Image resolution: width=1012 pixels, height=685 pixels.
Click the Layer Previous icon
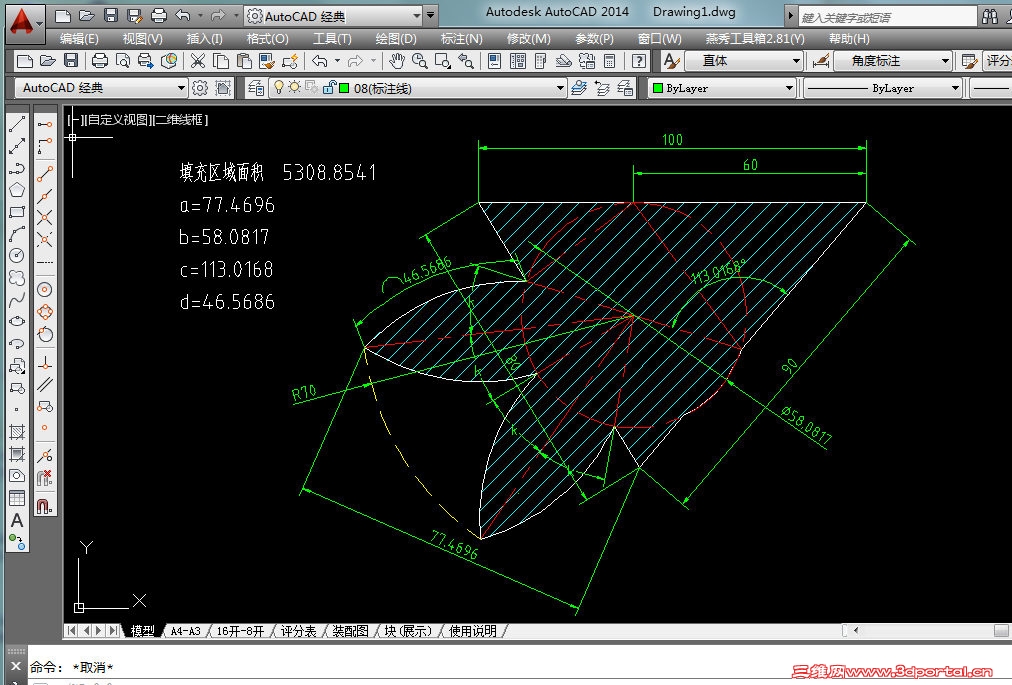tap(602, 88)
